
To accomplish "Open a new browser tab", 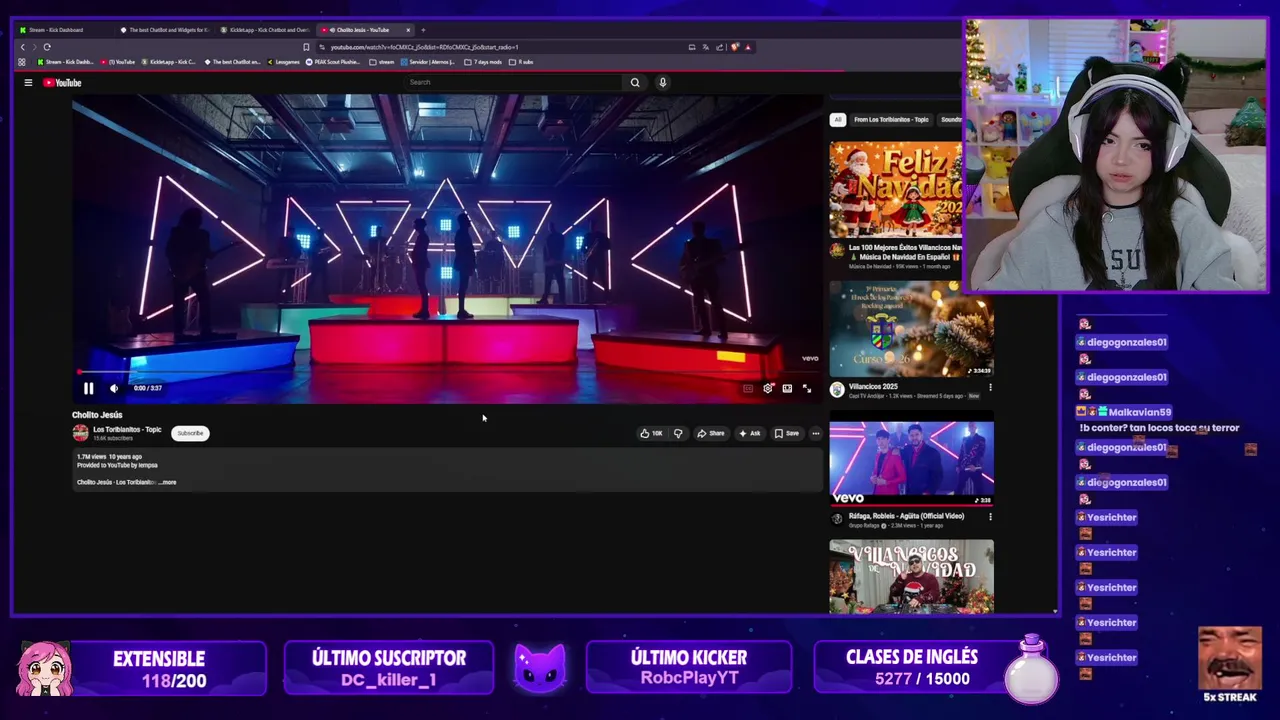I will point(423,30).
